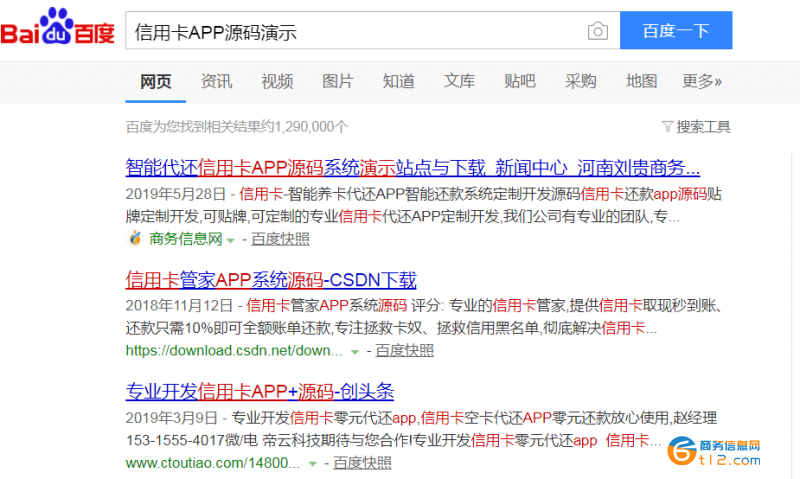Click the date 2019年3月9日
Screen dimensions: 800x479
coord(172,418)
